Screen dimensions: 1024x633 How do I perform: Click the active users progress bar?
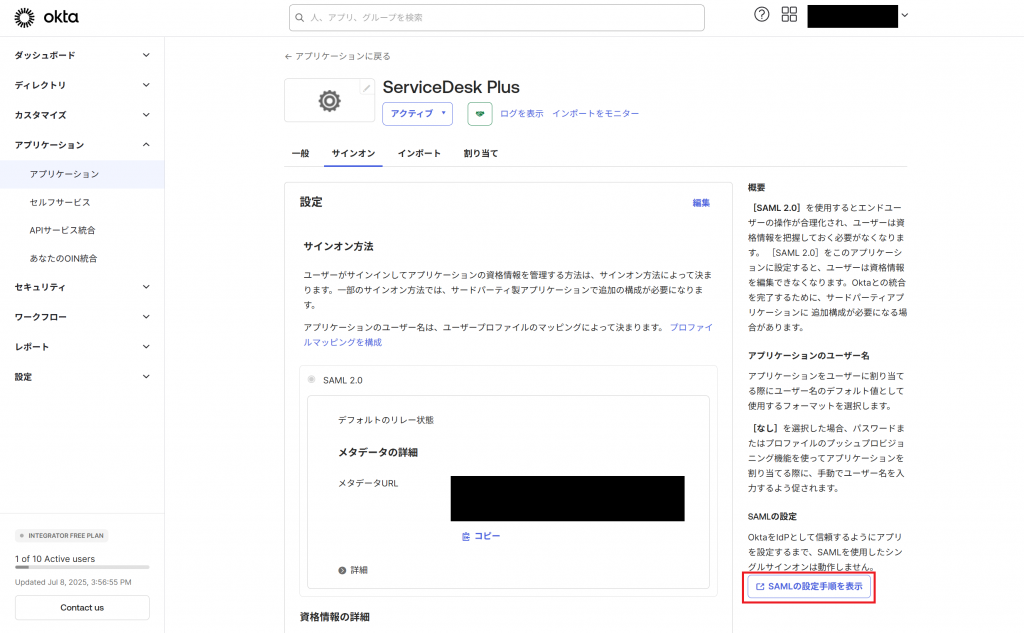82,567
